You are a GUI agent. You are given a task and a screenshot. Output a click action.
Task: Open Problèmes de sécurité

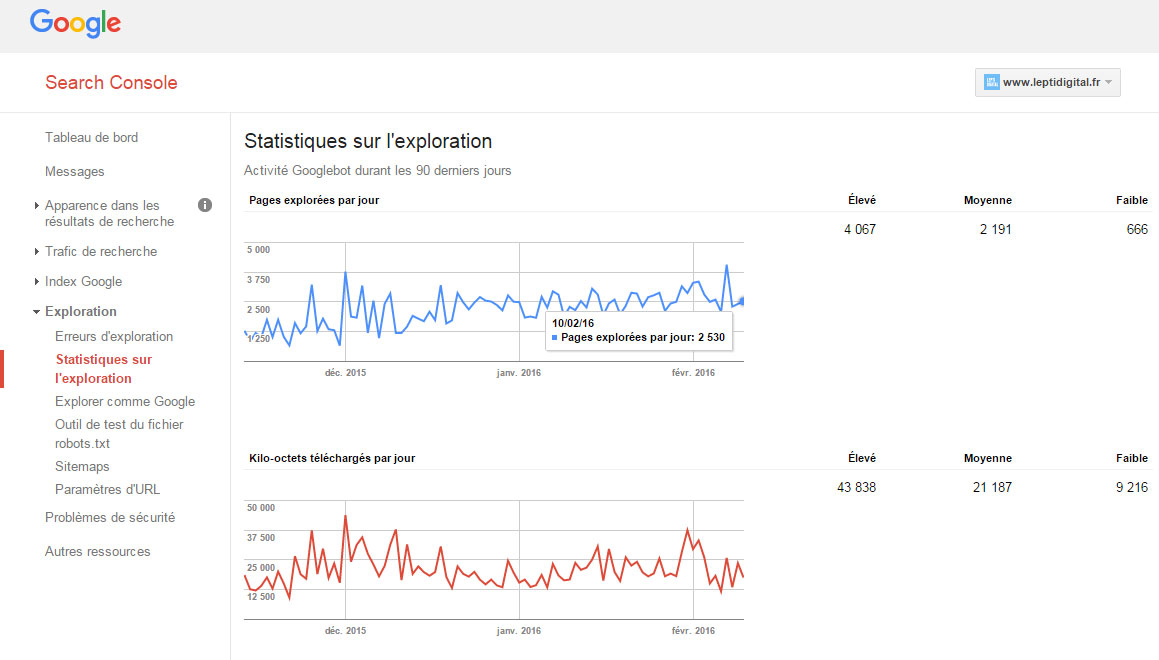point(110,517)
